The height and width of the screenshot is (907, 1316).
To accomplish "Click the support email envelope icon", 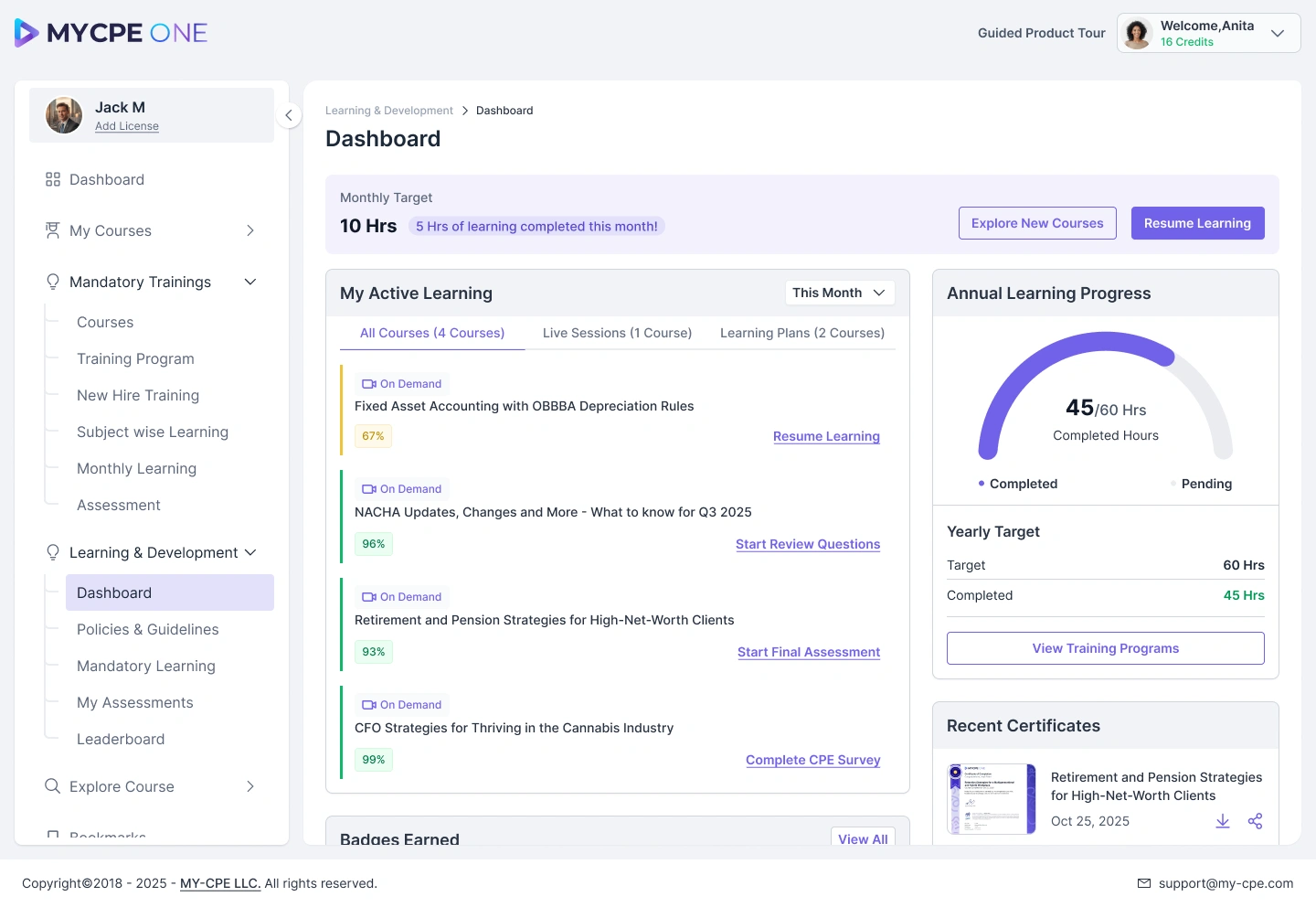I will [x=1144, y=883].
